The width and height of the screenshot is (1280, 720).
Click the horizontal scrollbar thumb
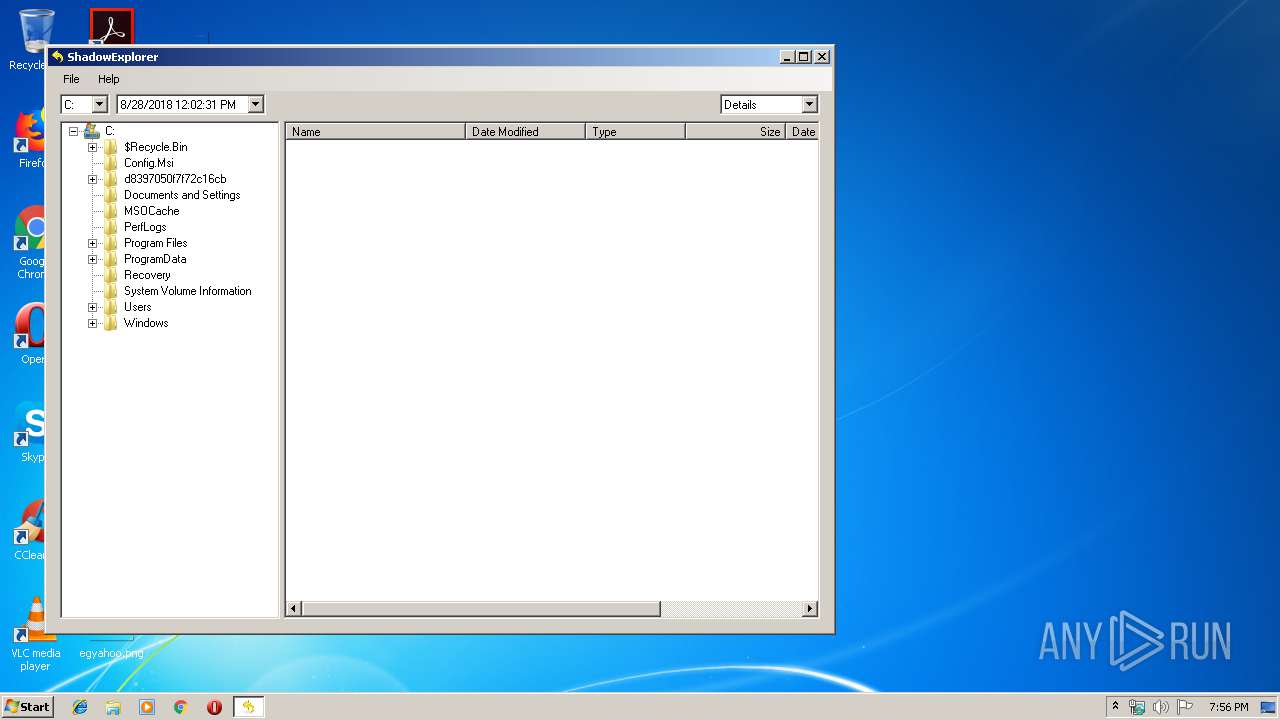pos(481,608)
